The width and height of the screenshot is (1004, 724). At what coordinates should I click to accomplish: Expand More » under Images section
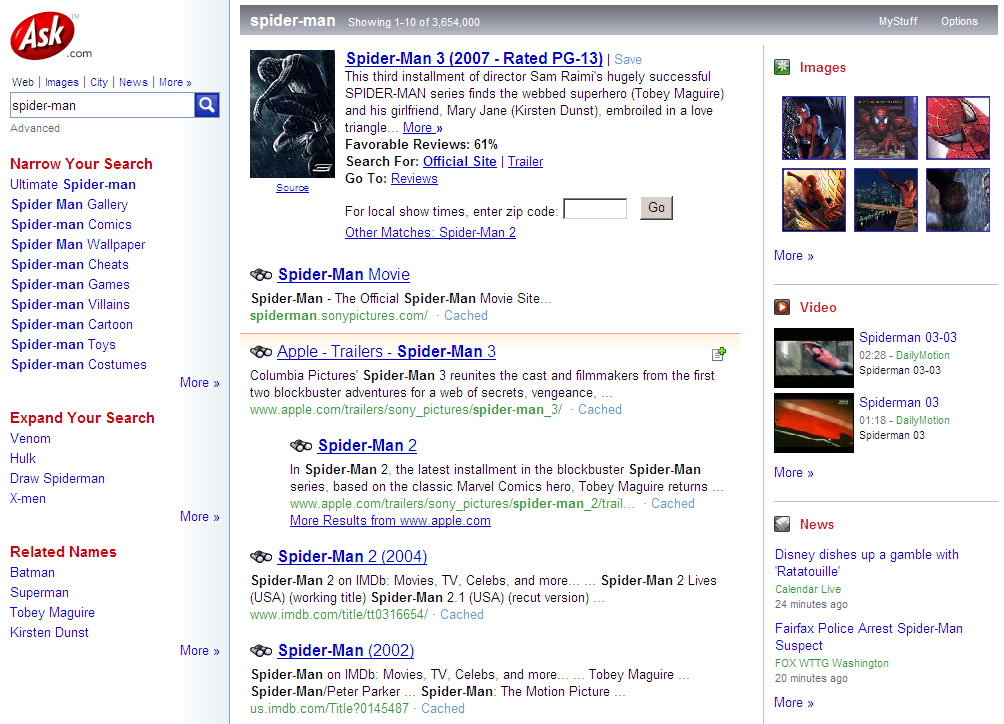click(x=794, y=255)
